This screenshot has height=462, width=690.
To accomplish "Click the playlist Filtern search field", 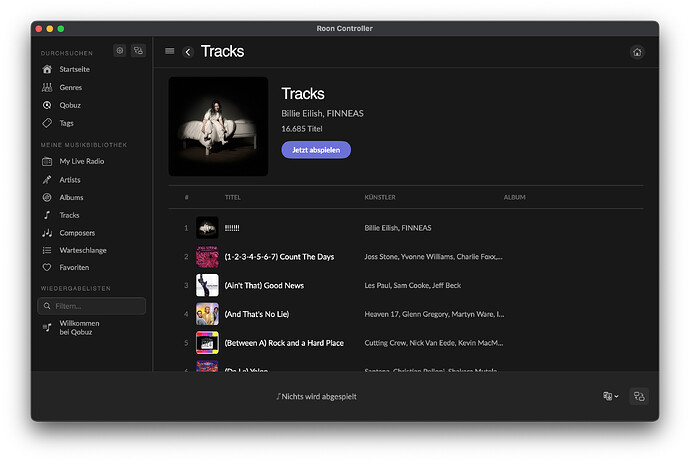I will [x=91, y=306].
